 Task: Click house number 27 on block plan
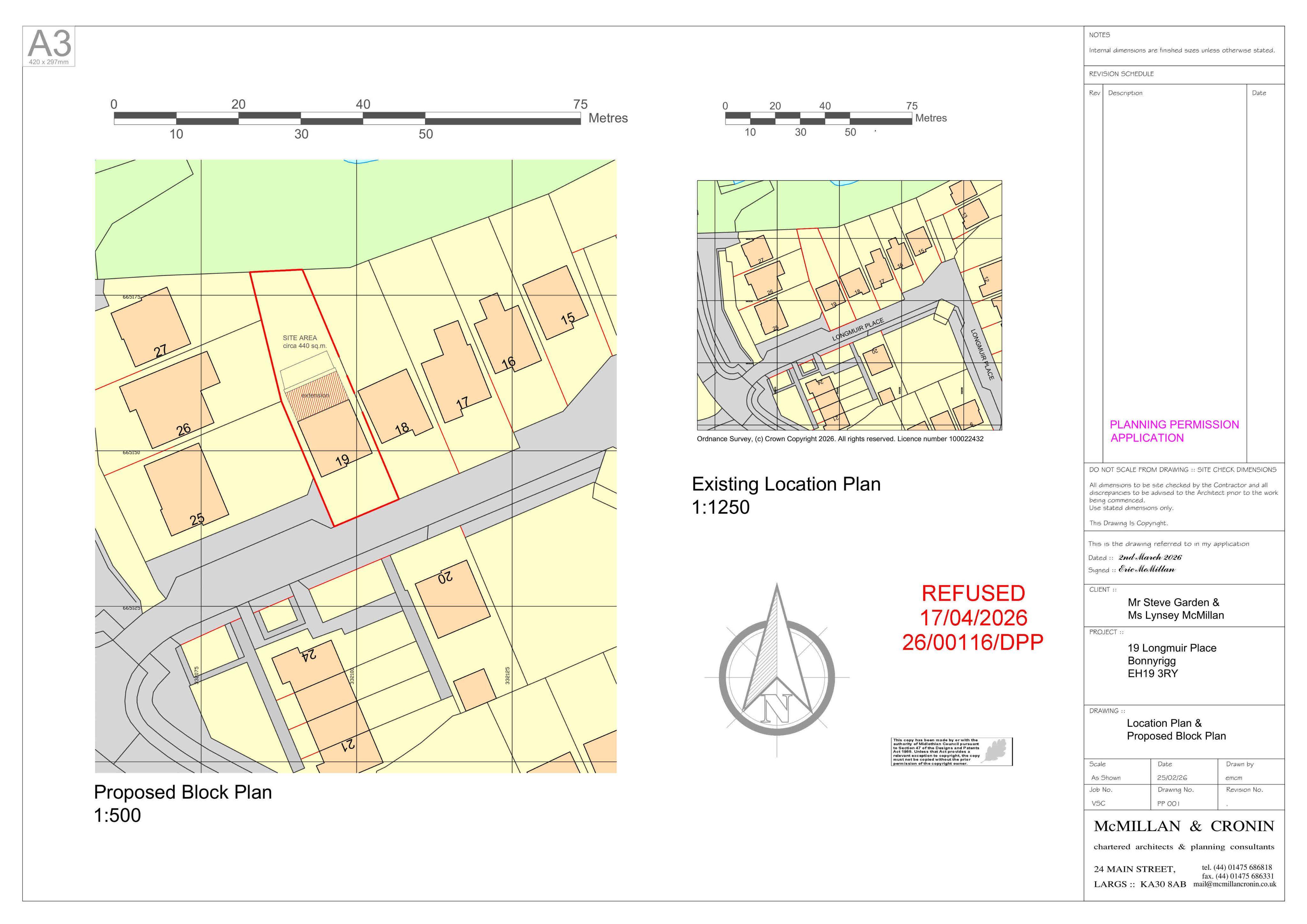point(161,351)
